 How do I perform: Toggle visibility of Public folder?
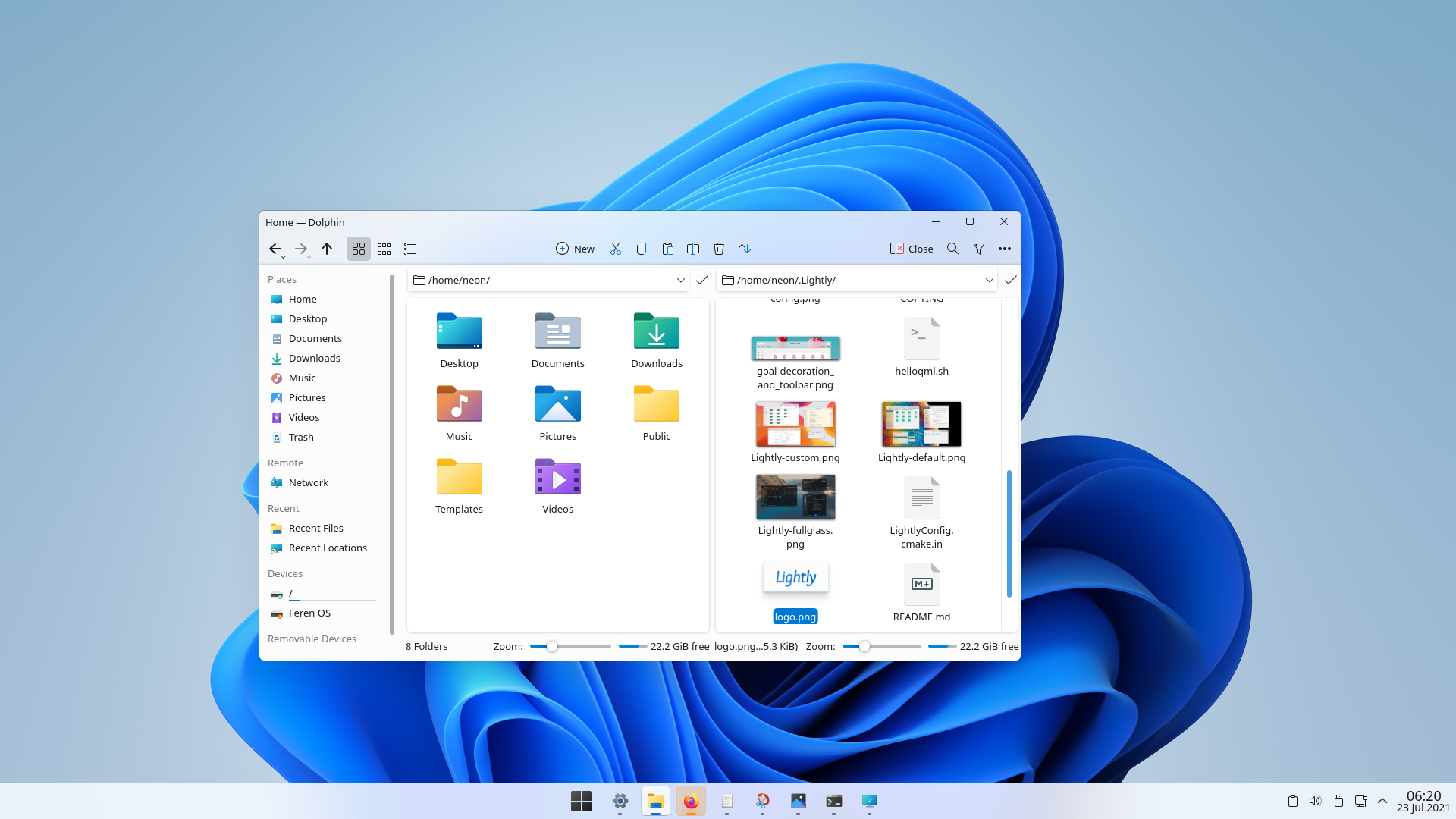pos(657,413)
